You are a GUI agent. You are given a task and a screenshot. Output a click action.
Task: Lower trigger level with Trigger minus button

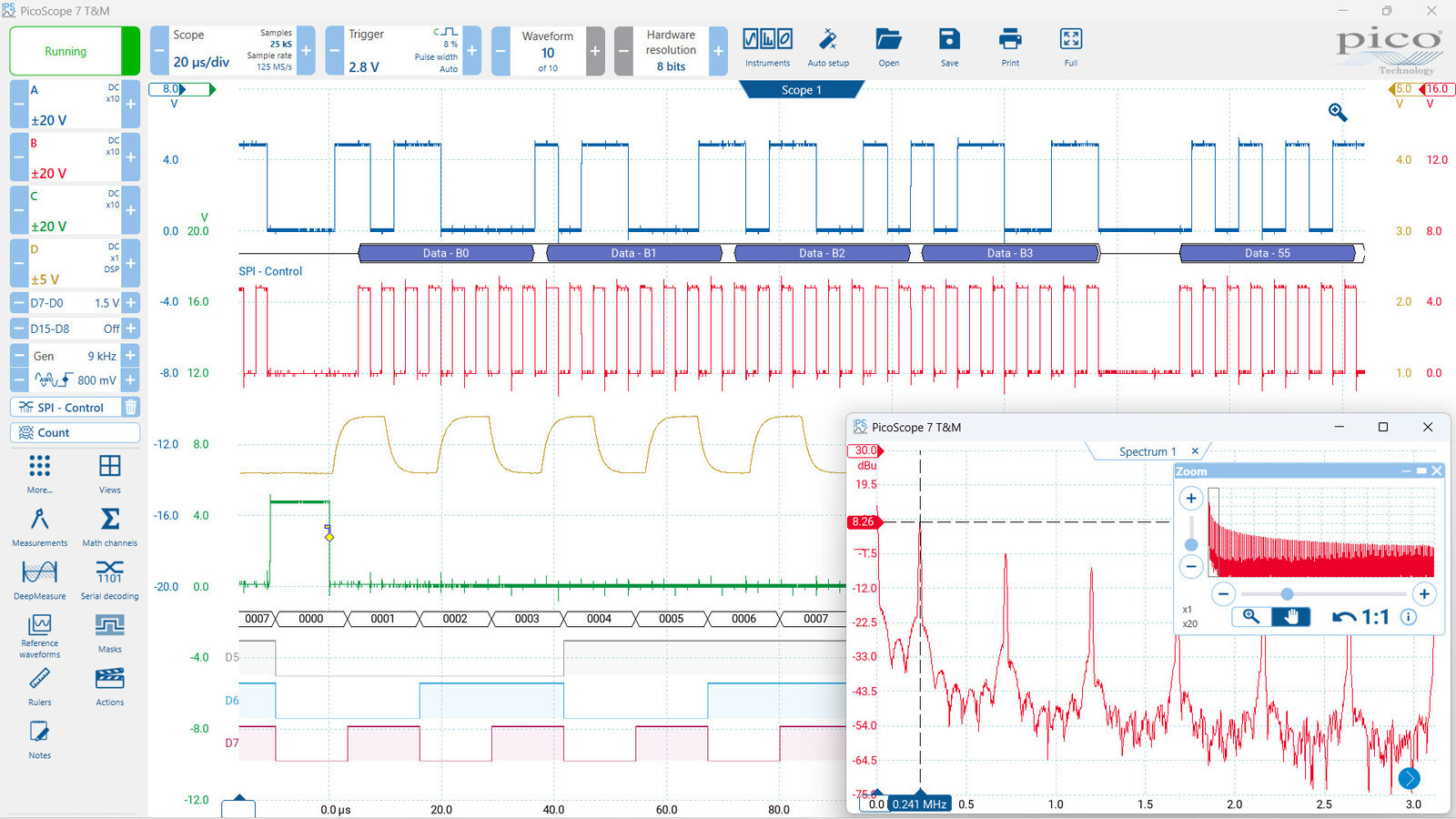click(x=334, y=51)
